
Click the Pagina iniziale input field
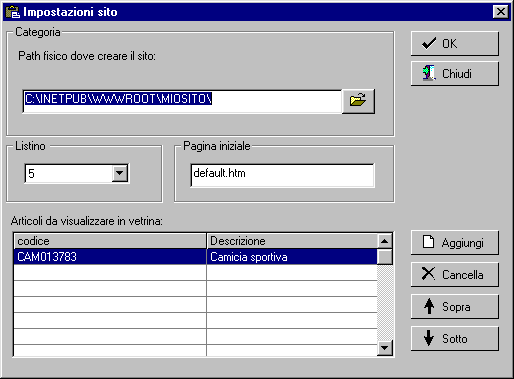(x=282, y=175)
